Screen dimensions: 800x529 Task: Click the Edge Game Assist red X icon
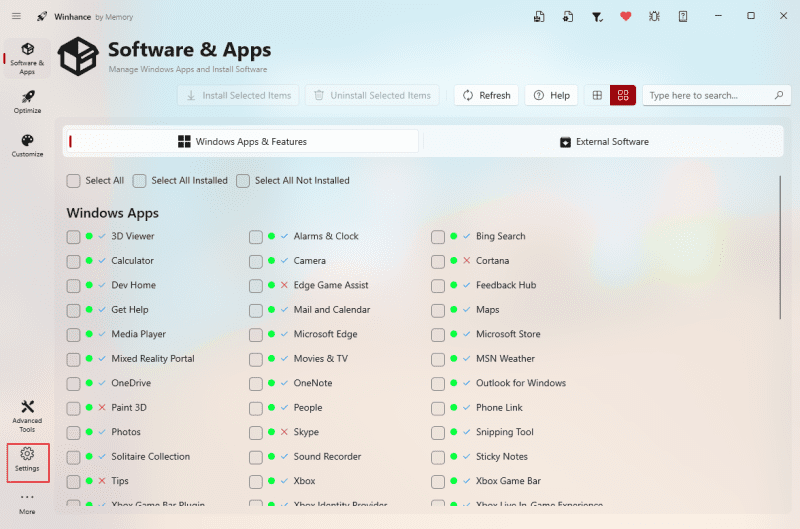click(x=284, y=285)
